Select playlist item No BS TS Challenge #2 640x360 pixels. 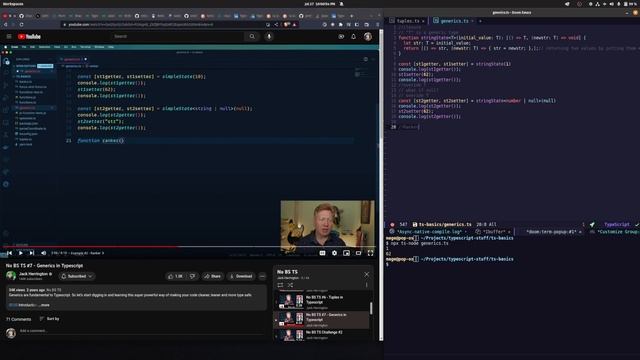coord(322,335)
